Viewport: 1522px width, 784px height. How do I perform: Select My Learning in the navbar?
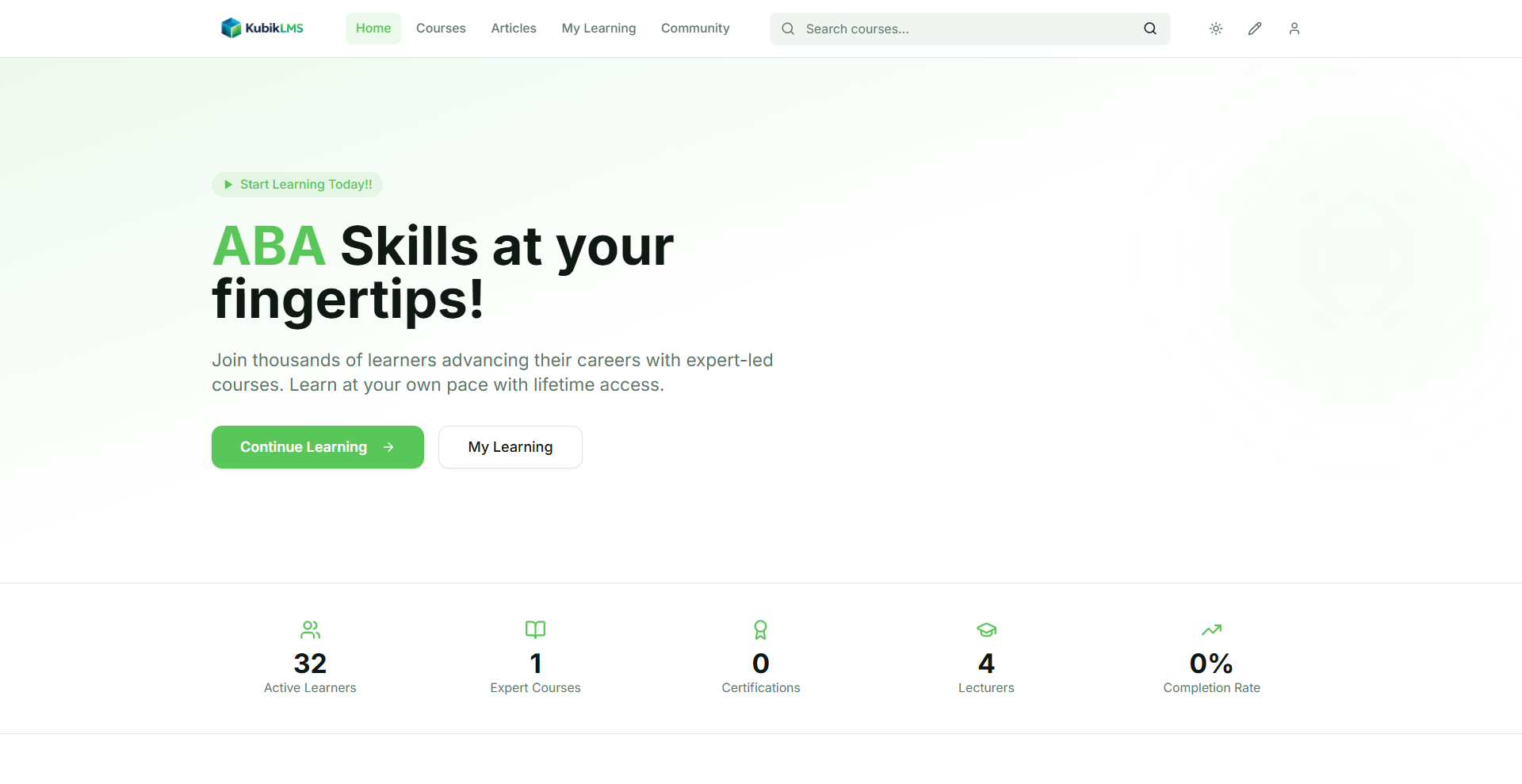(598, 29)
